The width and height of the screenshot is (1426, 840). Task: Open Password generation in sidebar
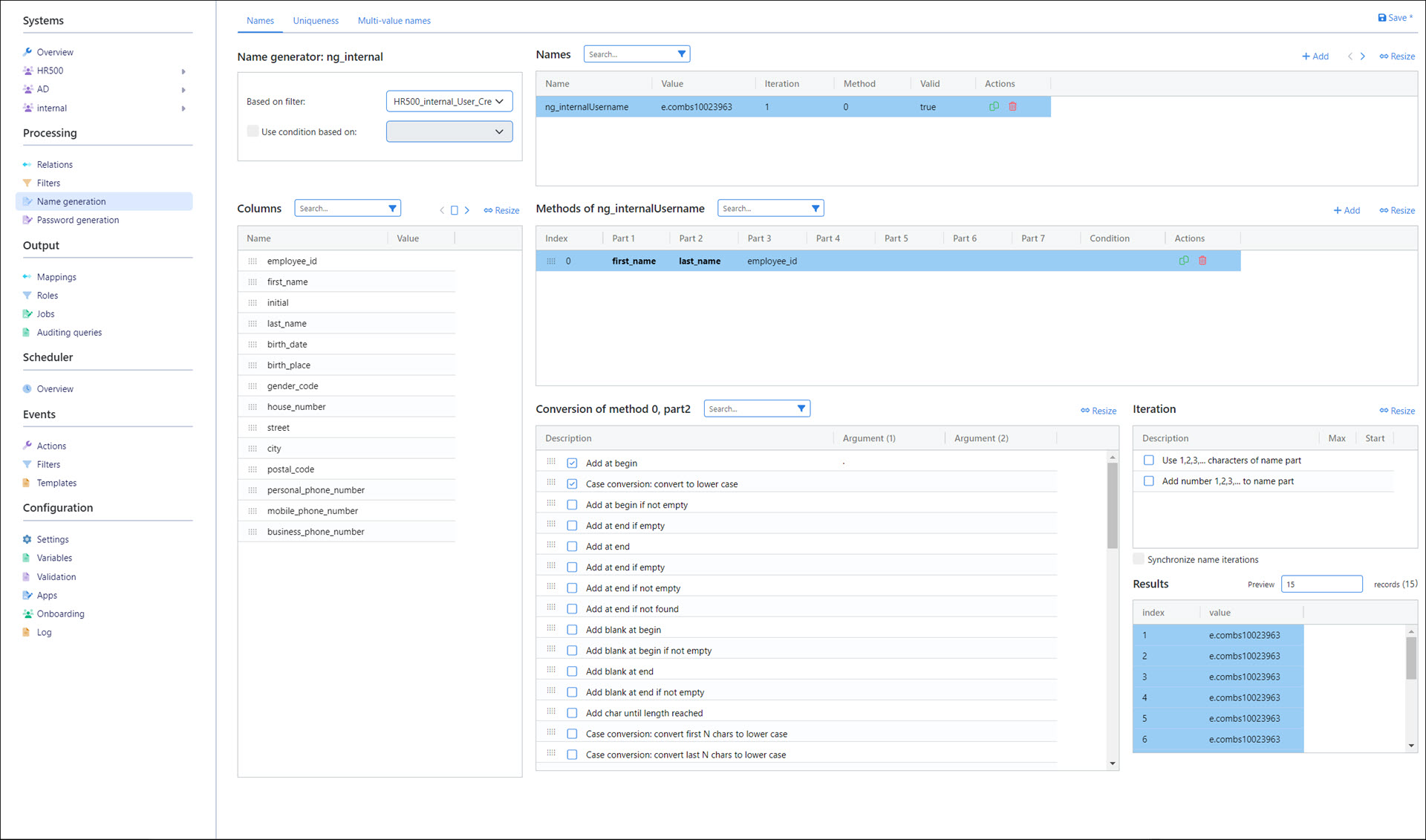pyautogui.click(x=77, y=220)
